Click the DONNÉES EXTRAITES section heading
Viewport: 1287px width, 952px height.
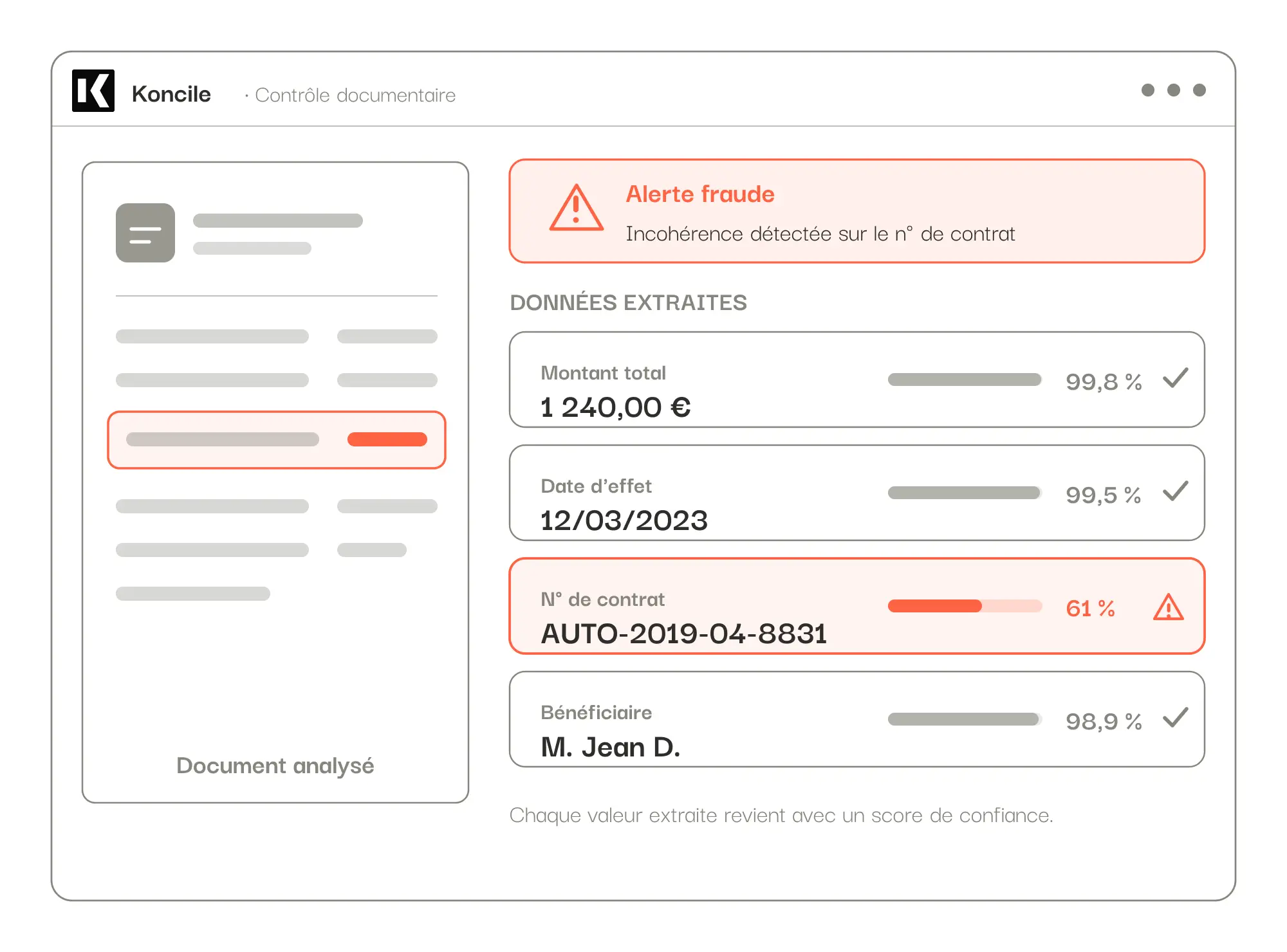tap(628, 302)
